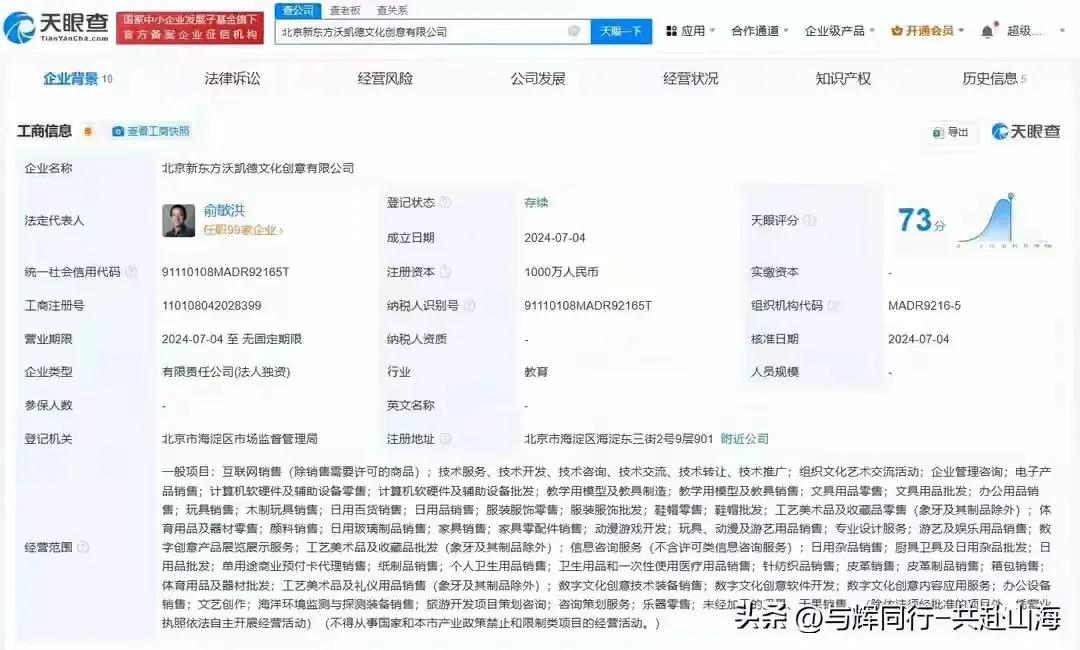Click help icon beside 经营范围
The image size is (1080, 650).
[x=83, y=547]
